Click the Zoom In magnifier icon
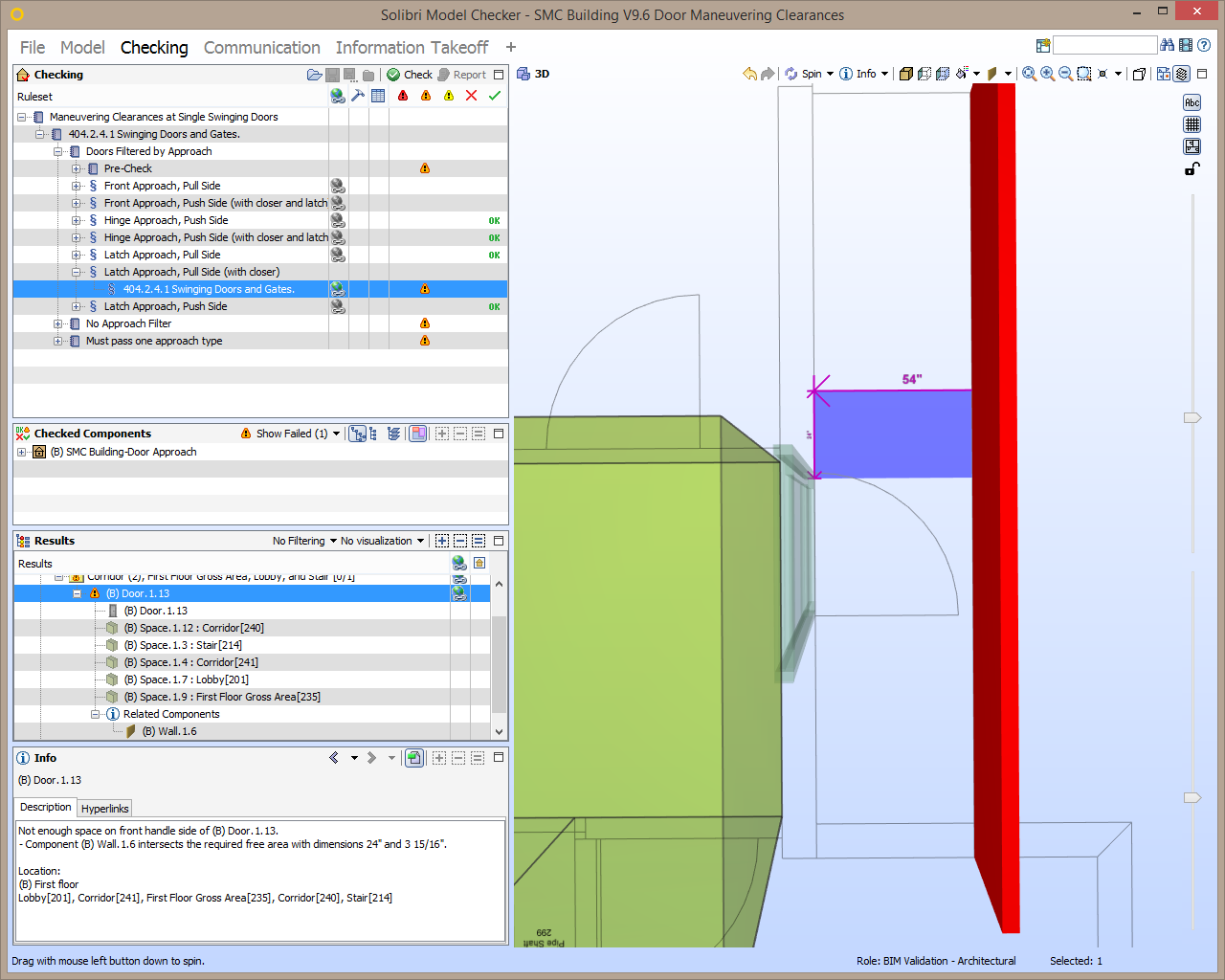This screenshot has height=980, width=1225. 1047,74
